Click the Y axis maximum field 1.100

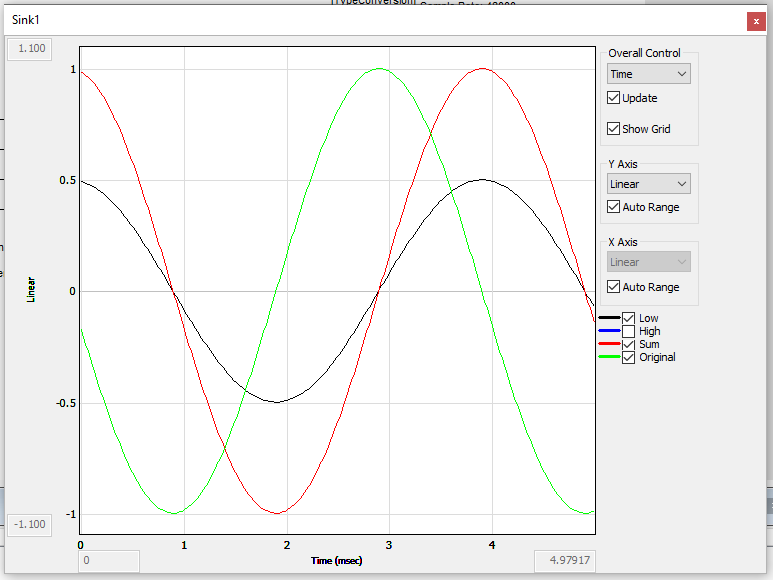point(32,48)
